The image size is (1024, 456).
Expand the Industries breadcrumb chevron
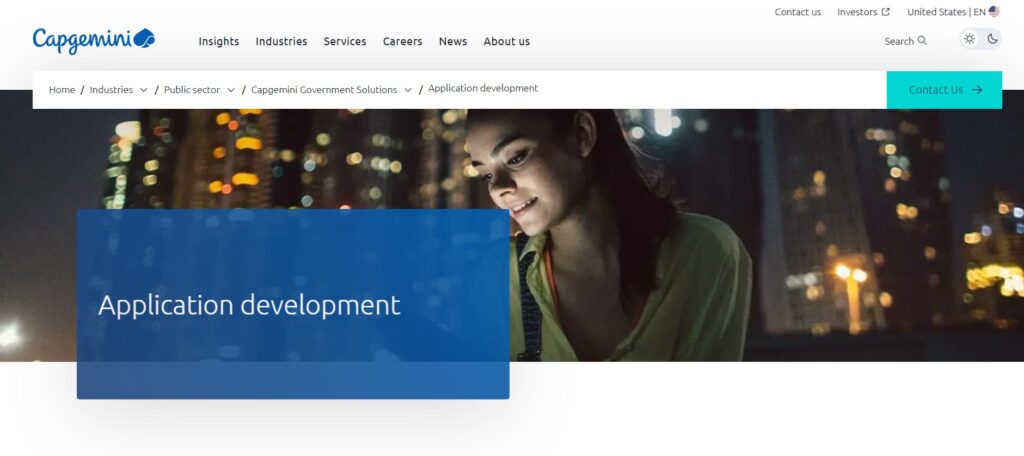tap(144, 90)
